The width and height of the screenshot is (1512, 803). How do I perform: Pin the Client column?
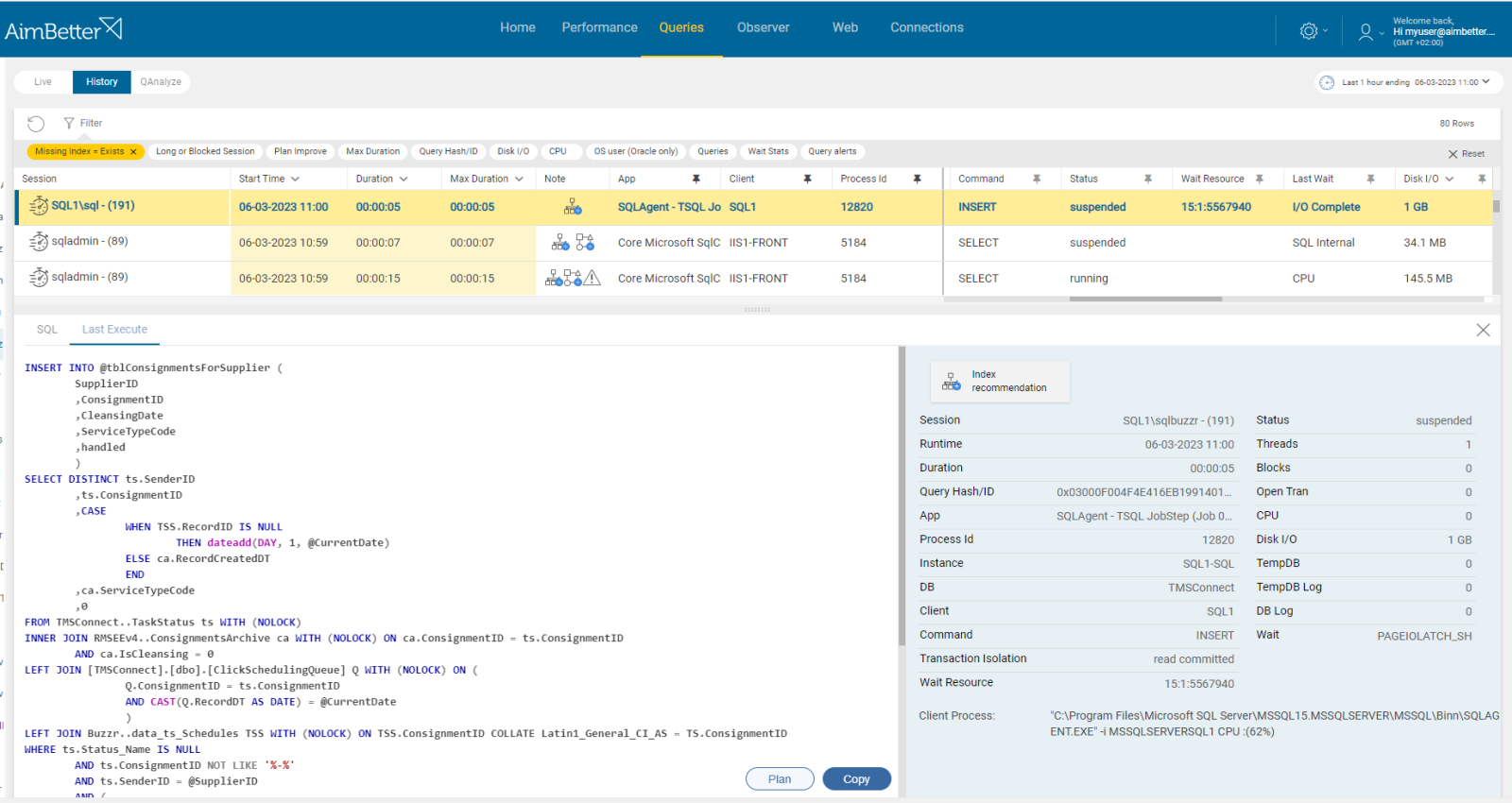point(808,179)
